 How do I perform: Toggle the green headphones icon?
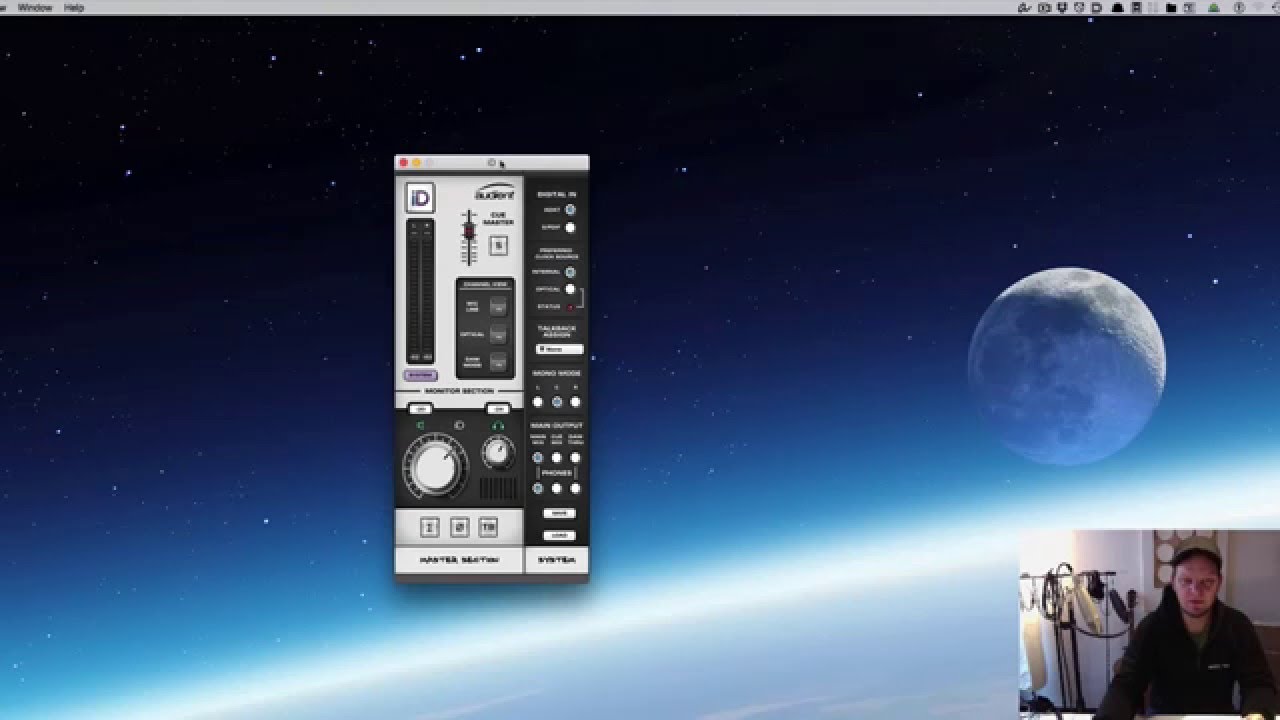pyautogui.click(x=498, y=426)
